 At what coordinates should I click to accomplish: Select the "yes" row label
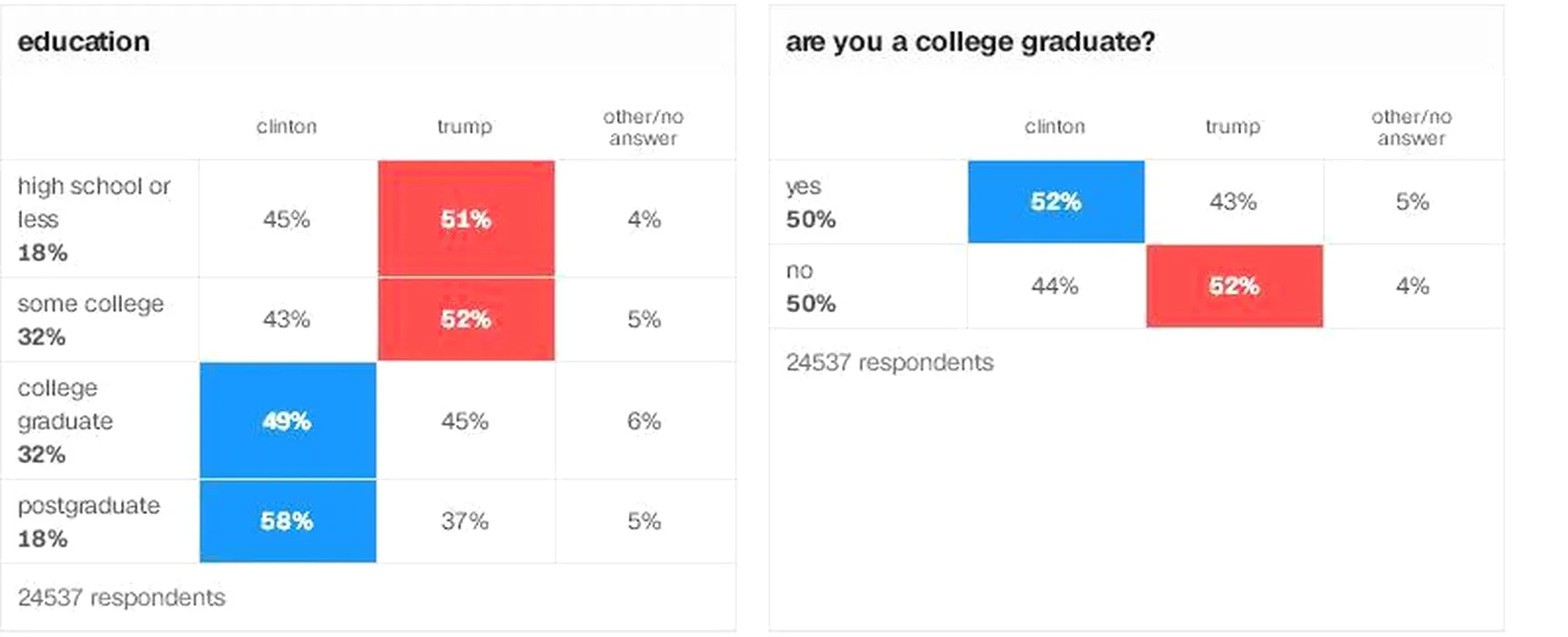tap(804, 187)
